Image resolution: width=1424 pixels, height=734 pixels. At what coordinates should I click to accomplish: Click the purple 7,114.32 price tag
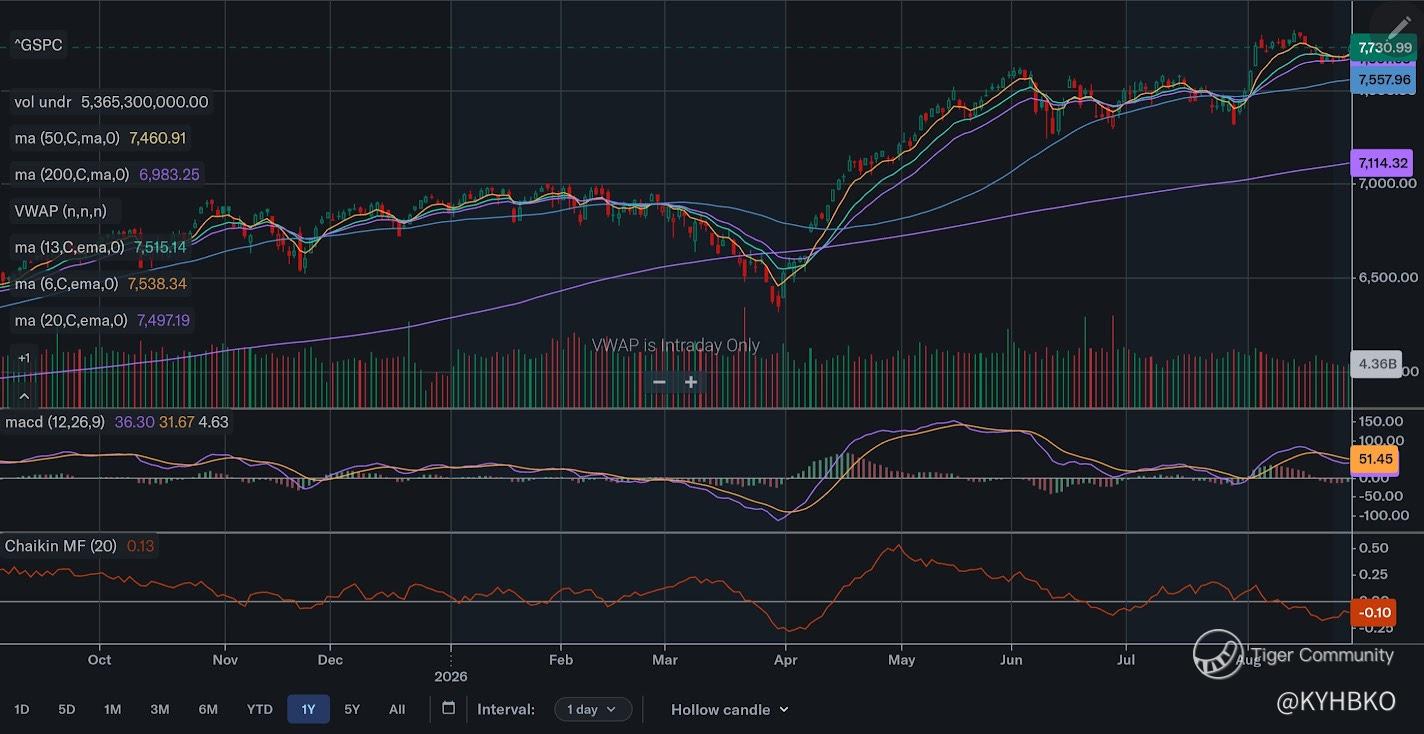[x=1384, y=162]
